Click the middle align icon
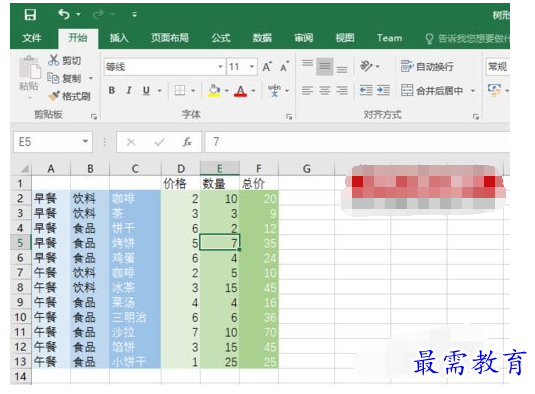Screen dimensions: 535x394 [324, 67]
